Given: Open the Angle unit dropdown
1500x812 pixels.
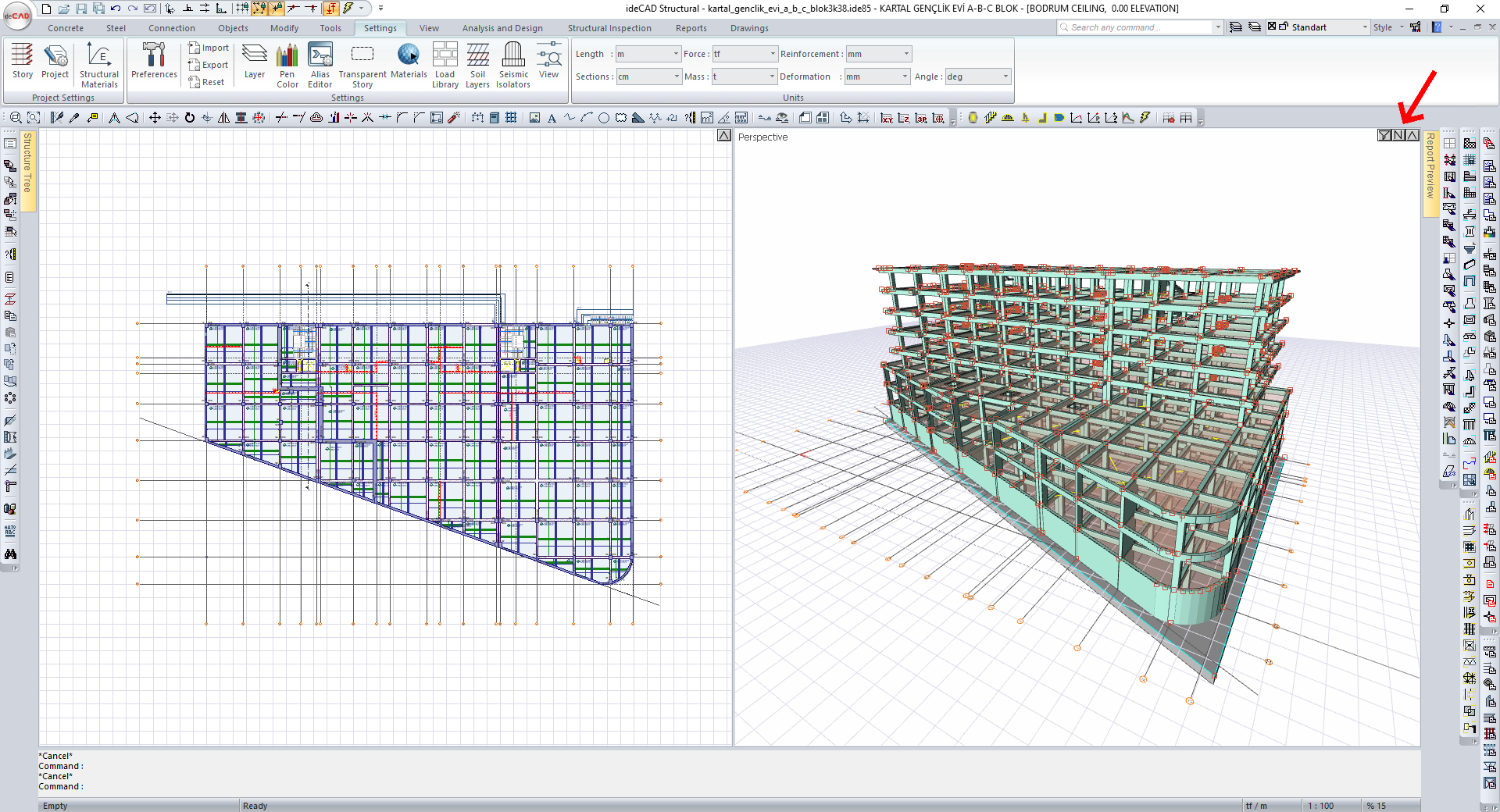Looking at the screenshot, I should point(1005,77).
